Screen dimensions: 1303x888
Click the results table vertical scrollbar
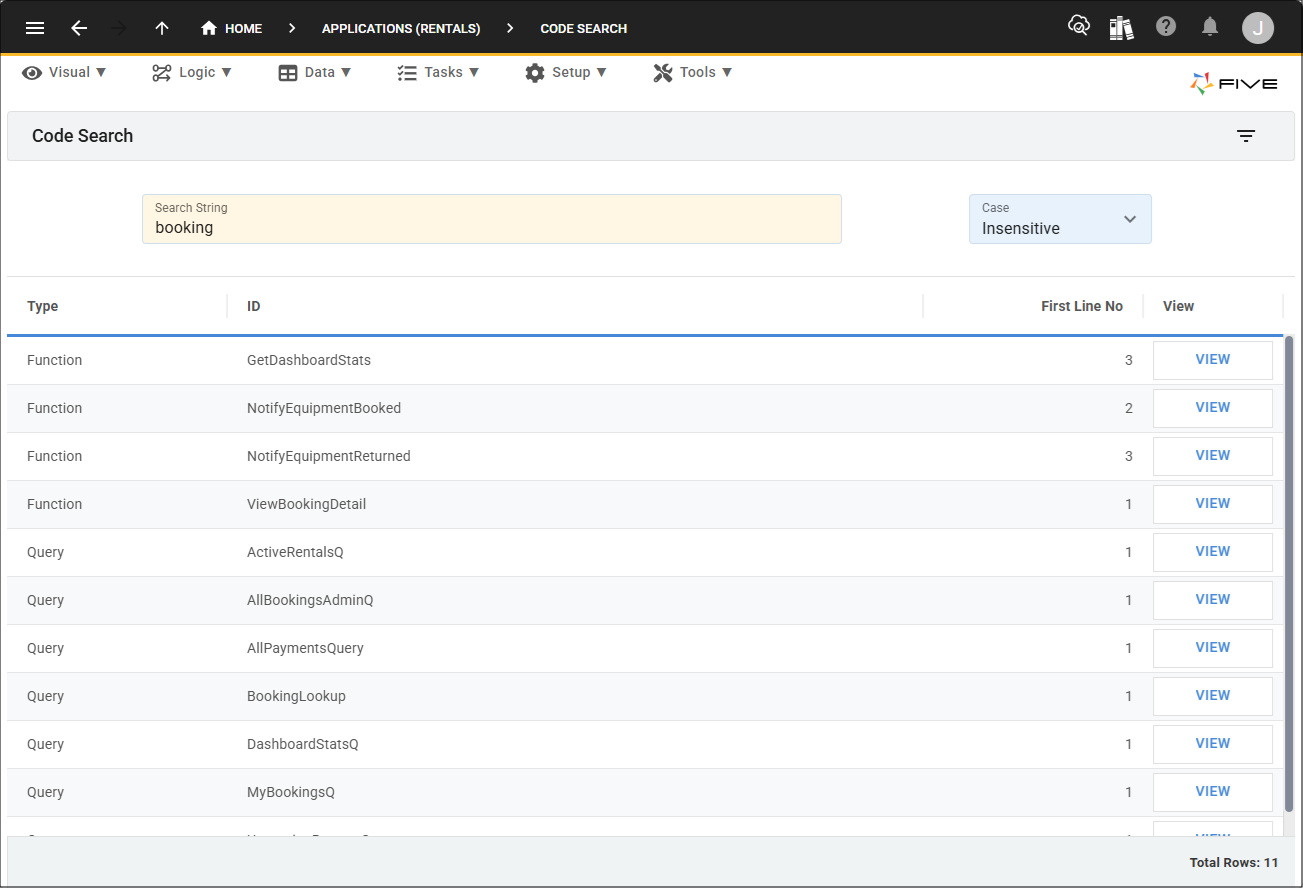1289,574
